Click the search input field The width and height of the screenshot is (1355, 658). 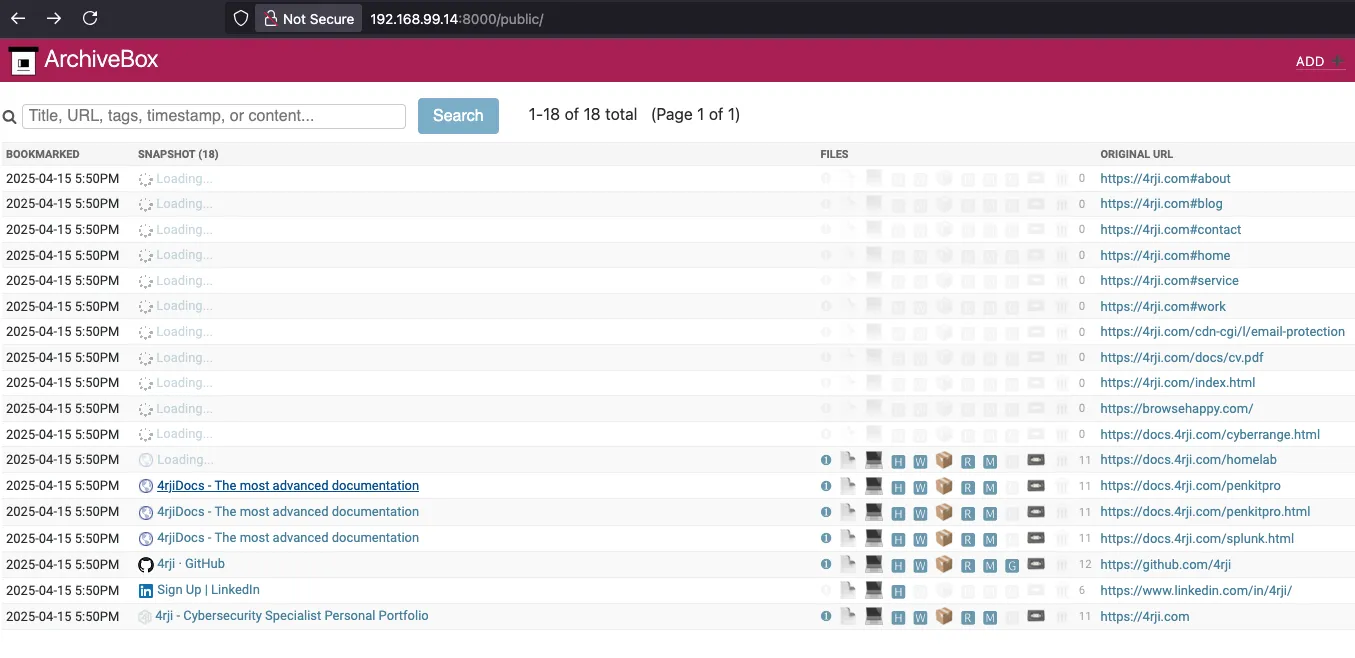coord(213,116)
